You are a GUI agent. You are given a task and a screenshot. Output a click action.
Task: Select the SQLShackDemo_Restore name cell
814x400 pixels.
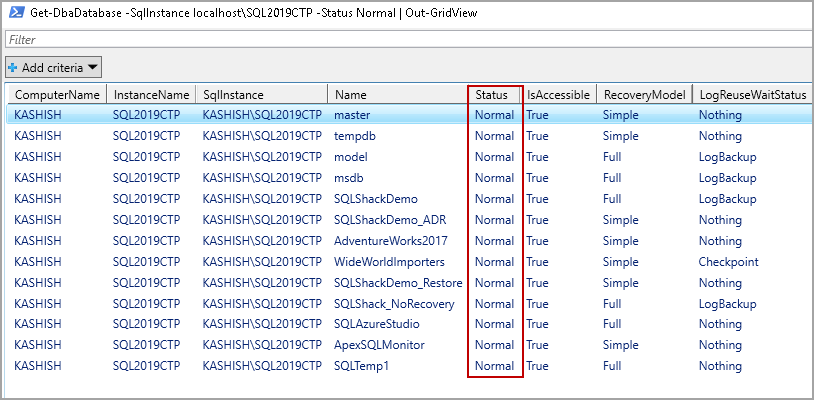[x=398, y=283]
